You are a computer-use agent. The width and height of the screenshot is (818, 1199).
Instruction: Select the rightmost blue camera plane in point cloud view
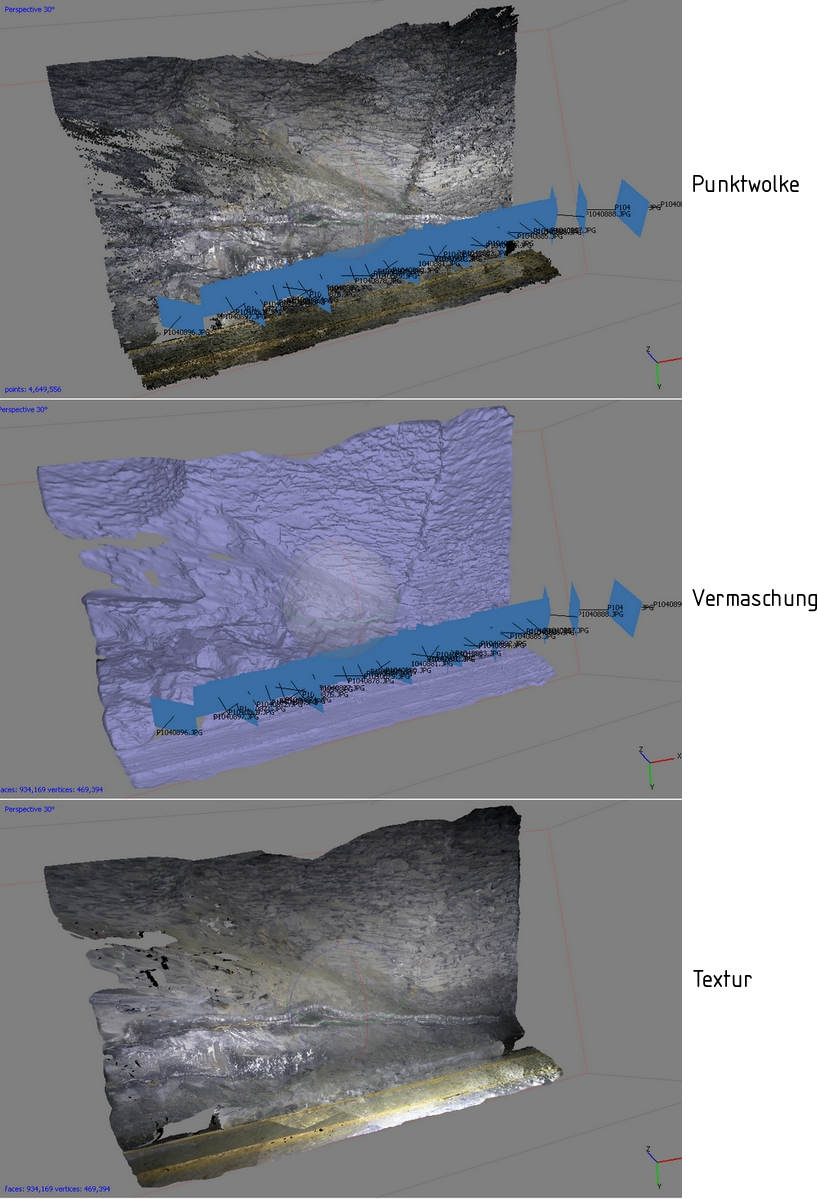[x=632, y=207]
